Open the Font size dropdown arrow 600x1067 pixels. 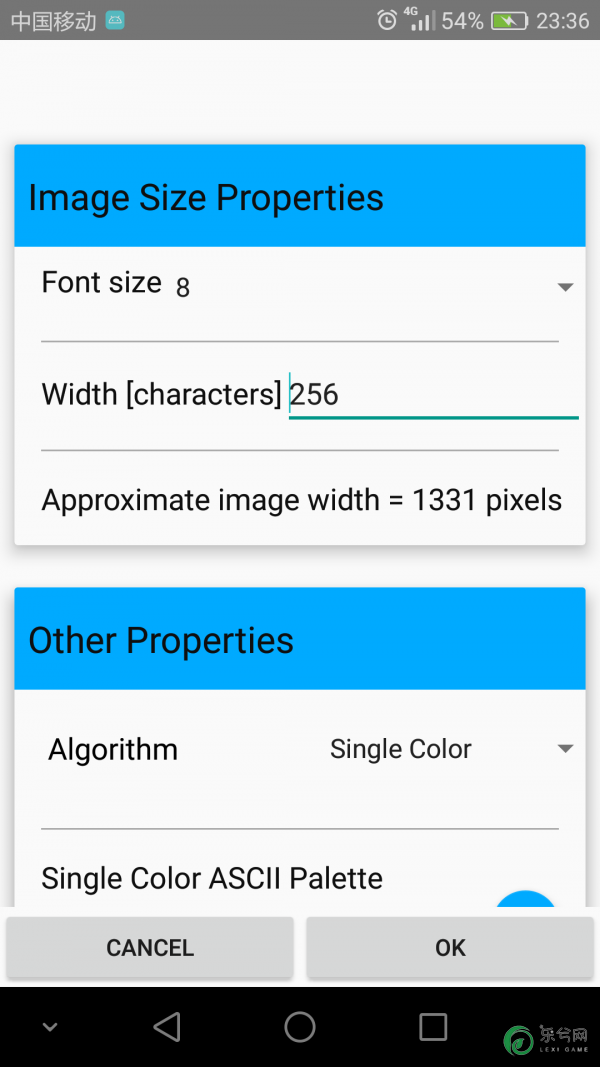tap(565, 287)
